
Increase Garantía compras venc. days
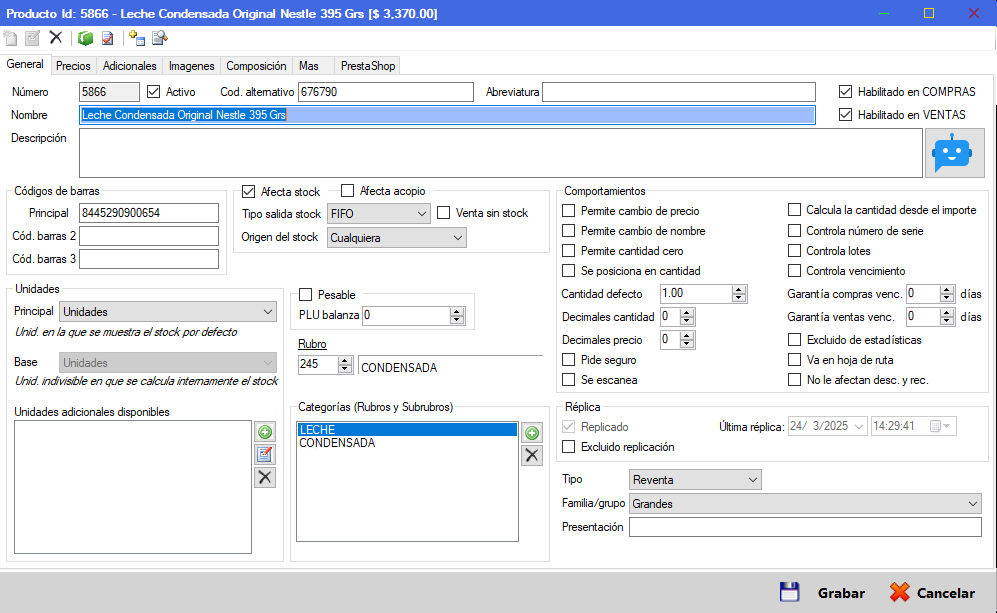click(x=947, y=290)
